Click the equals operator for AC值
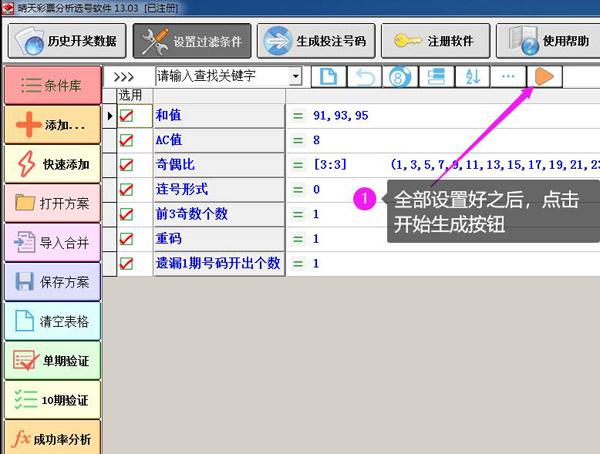 coord(297,141)
